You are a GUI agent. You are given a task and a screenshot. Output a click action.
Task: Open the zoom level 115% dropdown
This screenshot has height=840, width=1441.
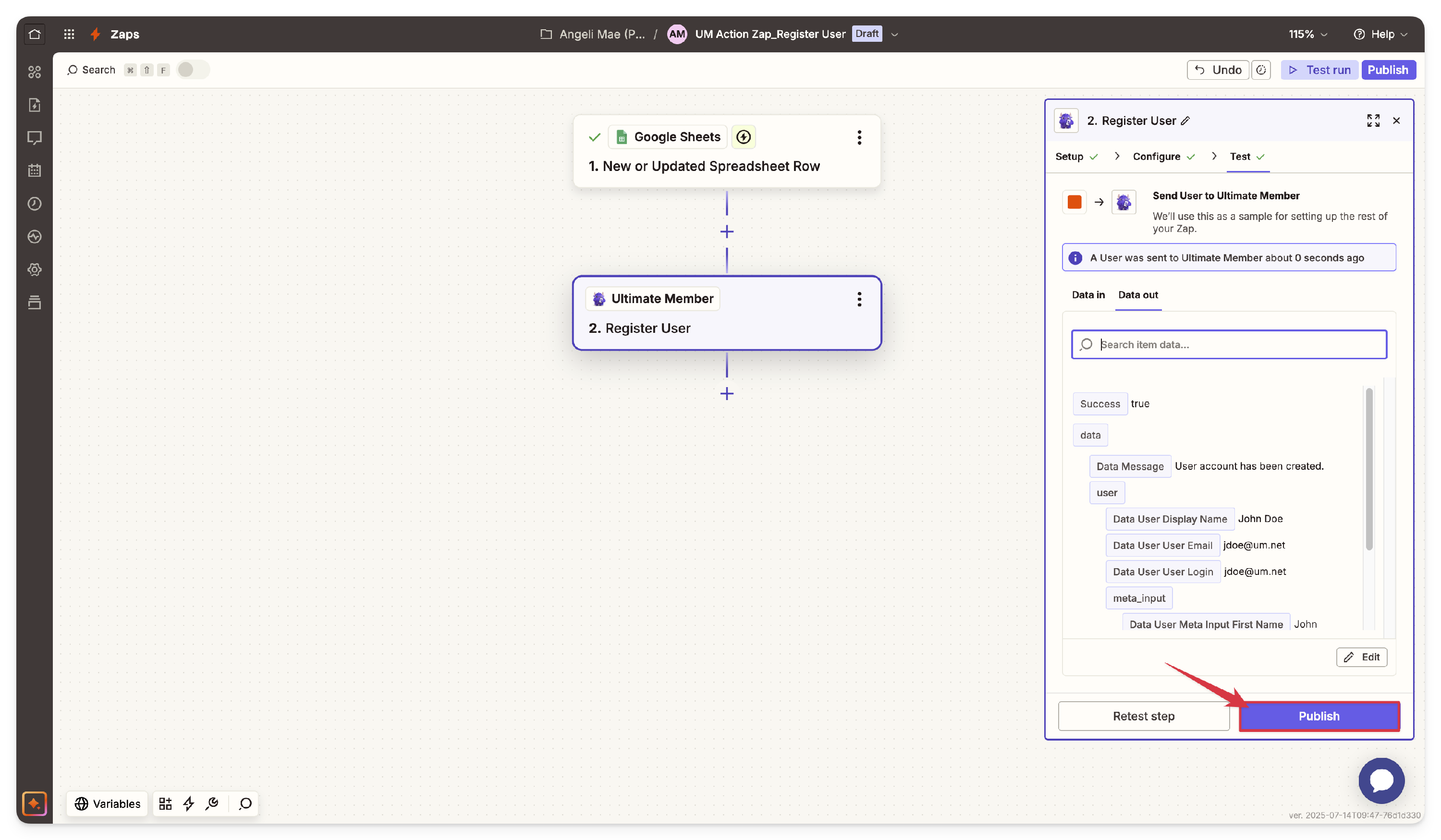[x=1308, y=34]
